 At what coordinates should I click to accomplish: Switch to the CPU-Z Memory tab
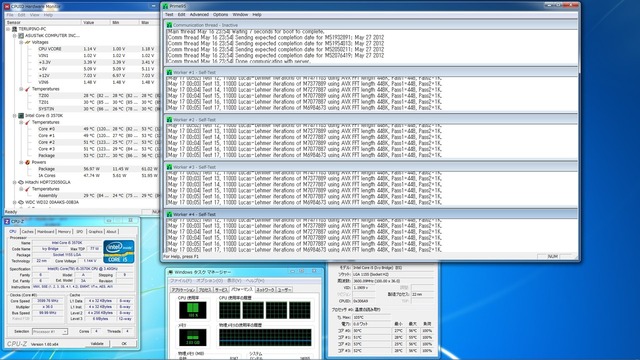tap(64, 231)
